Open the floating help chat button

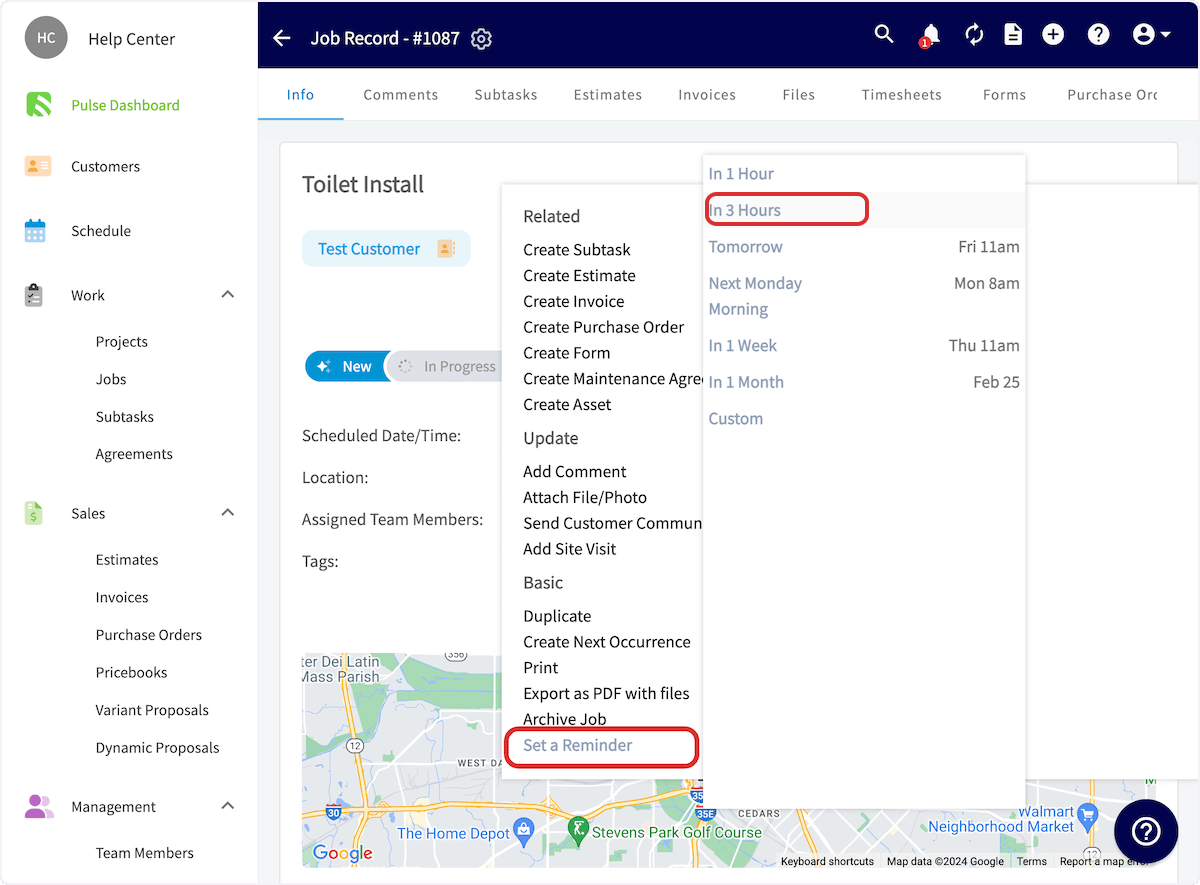pos(1146,831)
